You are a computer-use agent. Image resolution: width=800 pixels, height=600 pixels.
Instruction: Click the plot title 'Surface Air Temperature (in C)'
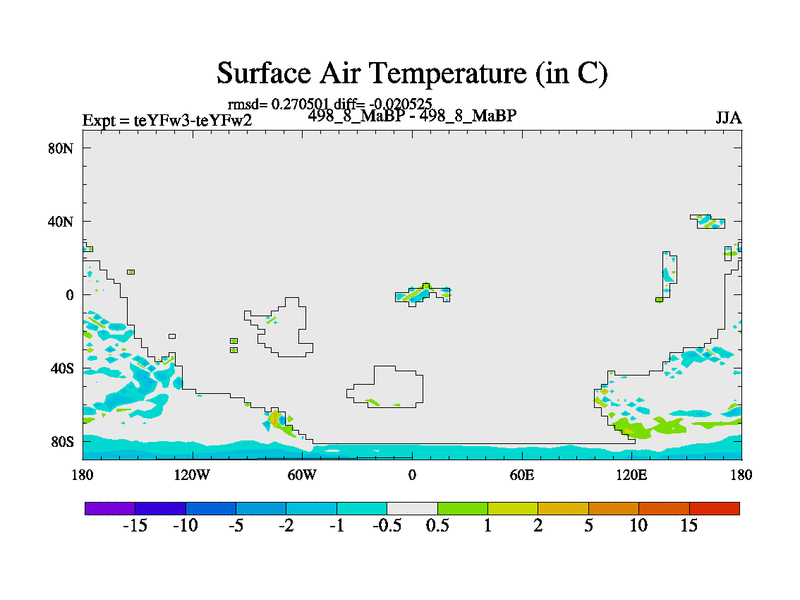tap(412, 73)
